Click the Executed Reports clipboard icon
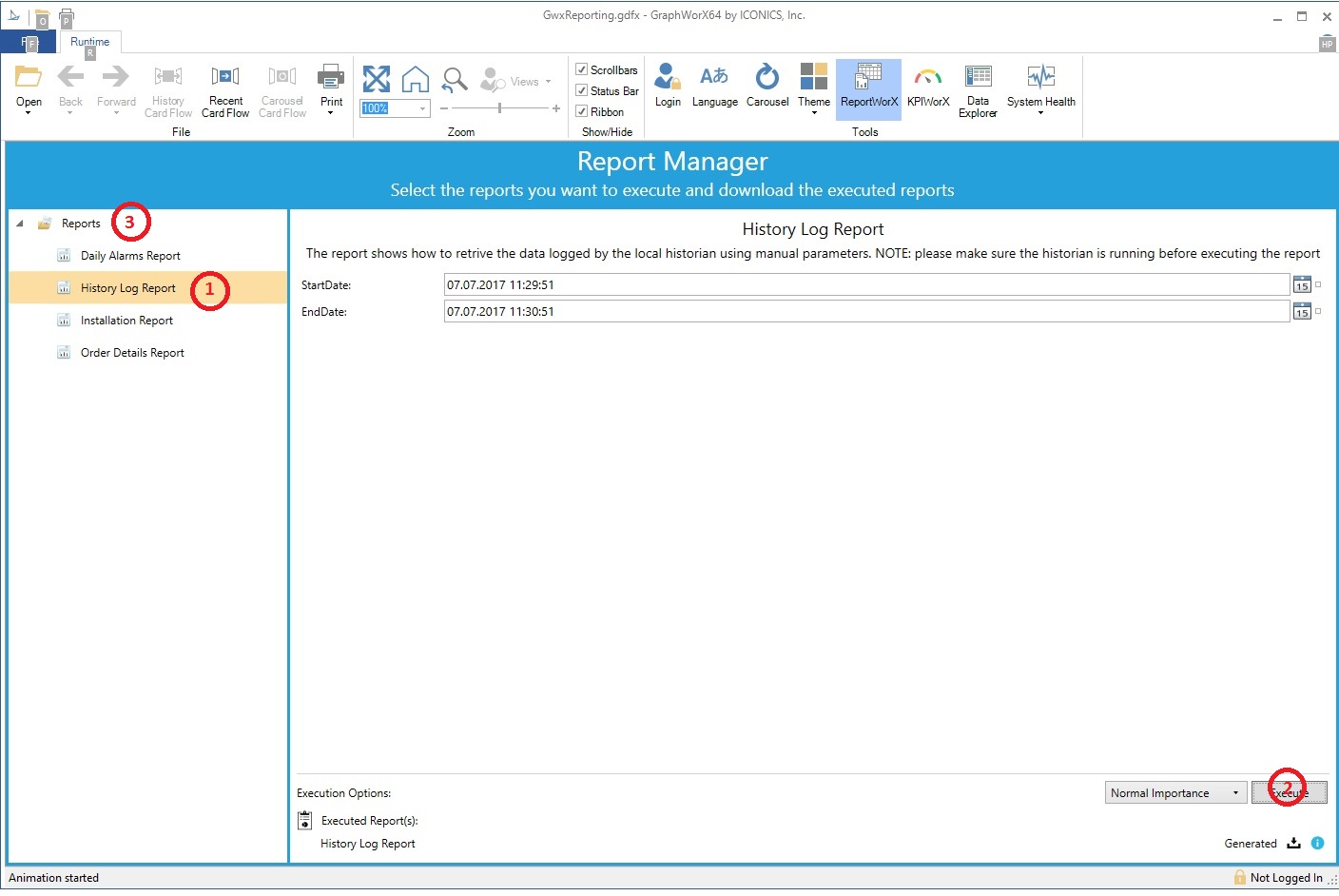 pyautogui.click(x=305, y=820)
